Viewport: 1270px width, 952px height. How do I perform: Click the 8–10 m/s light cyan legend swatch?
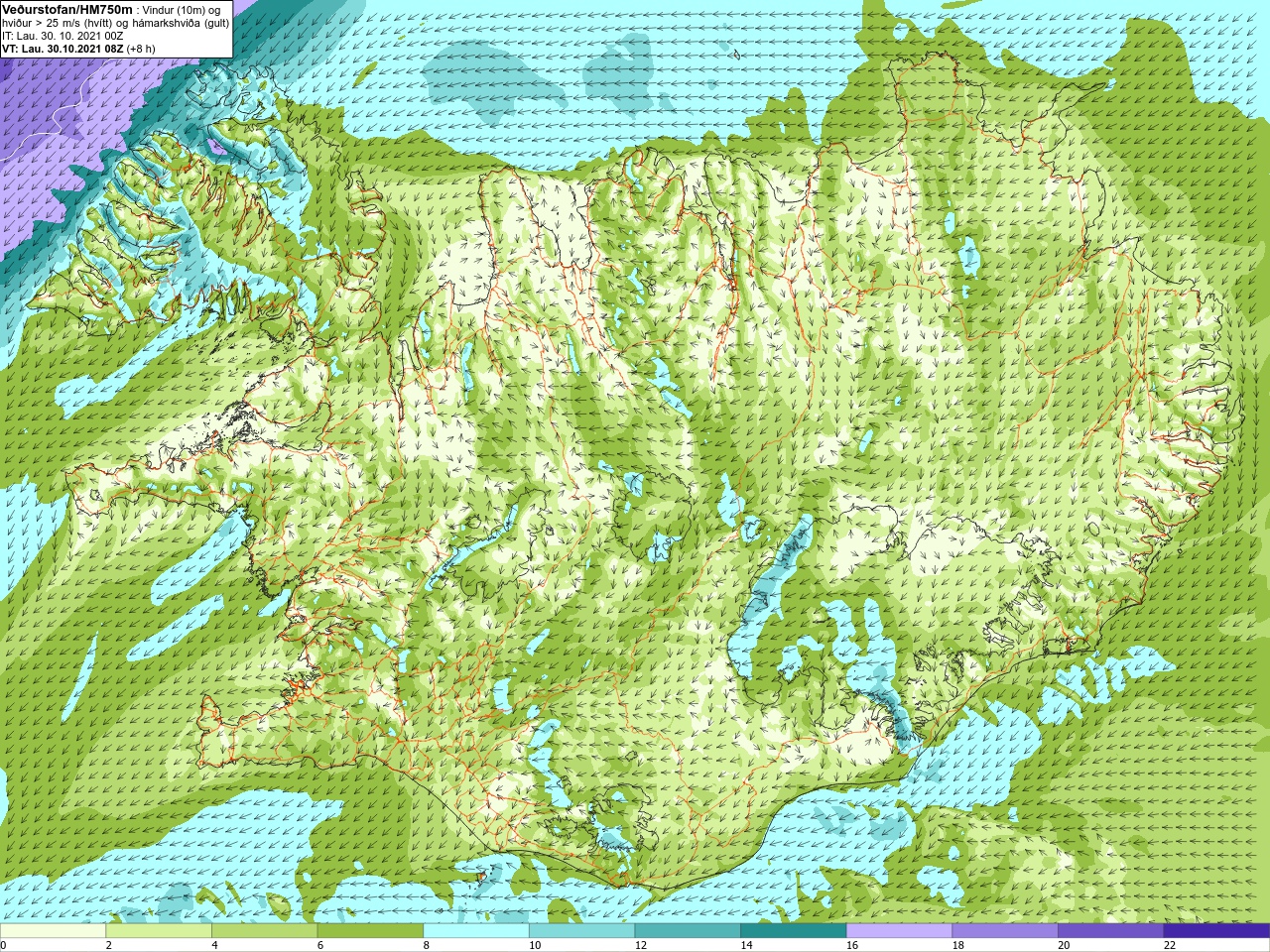pyautogui.click(x=476, y=931)
